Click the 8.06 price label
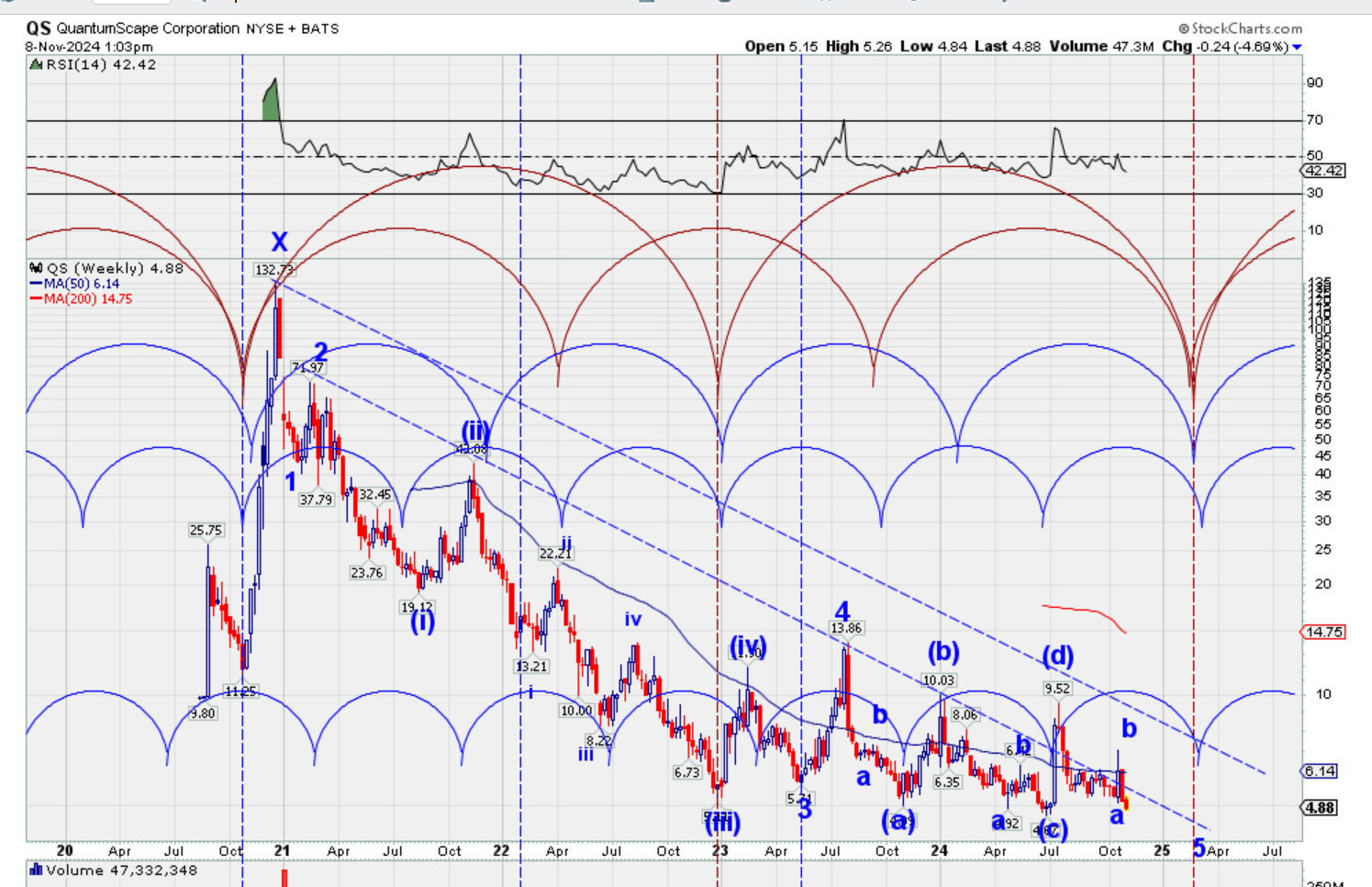 (x=965, y=715)
